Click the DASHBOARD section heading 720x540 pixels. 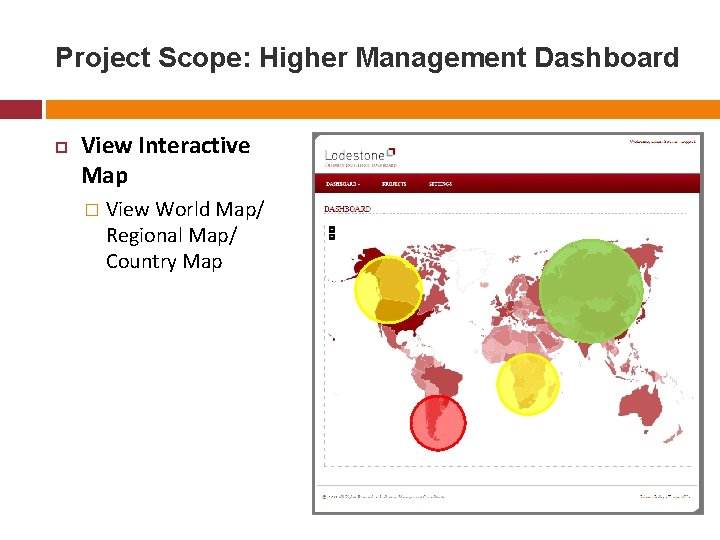pyautogui.click(x=347, y=209)
